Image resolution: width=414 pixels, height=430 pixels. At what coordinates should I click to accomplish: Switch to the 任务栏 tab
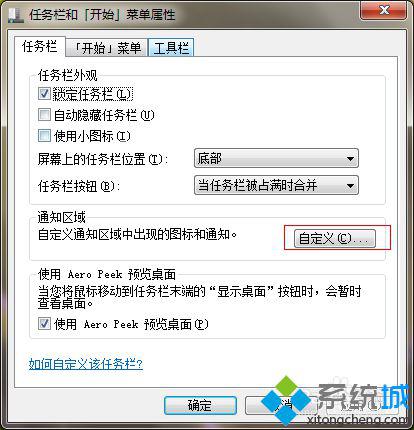tap(39, 46)
